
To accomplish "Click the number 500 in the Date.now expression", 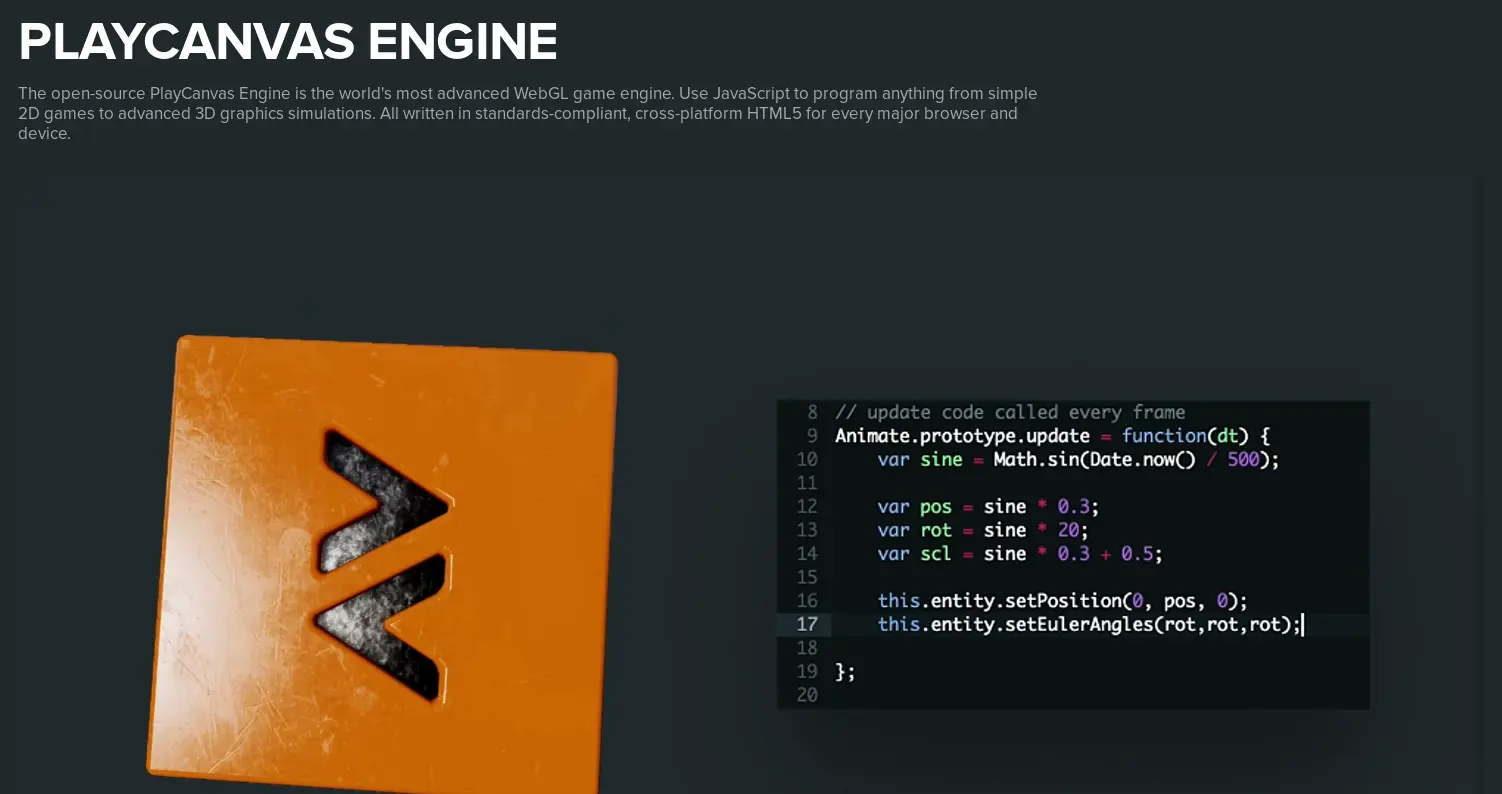I will point(1243,459).
